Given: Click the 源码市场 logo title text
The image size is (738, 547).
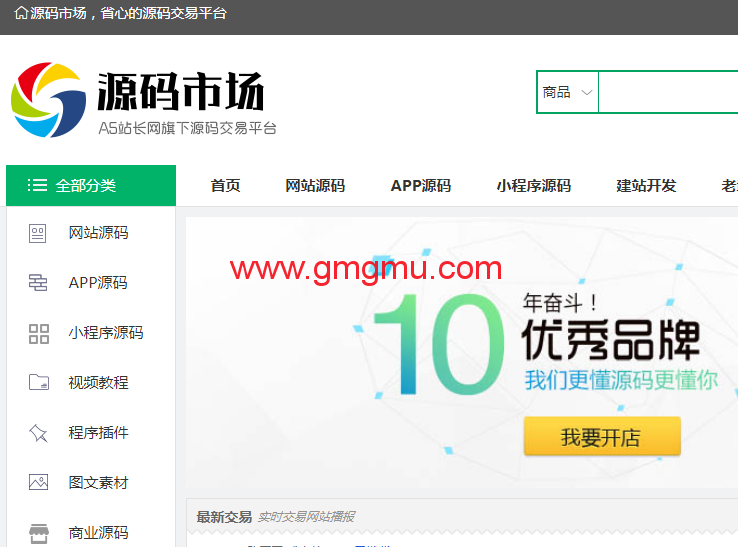Looking at the screenshot, I should tap(180, 91).
